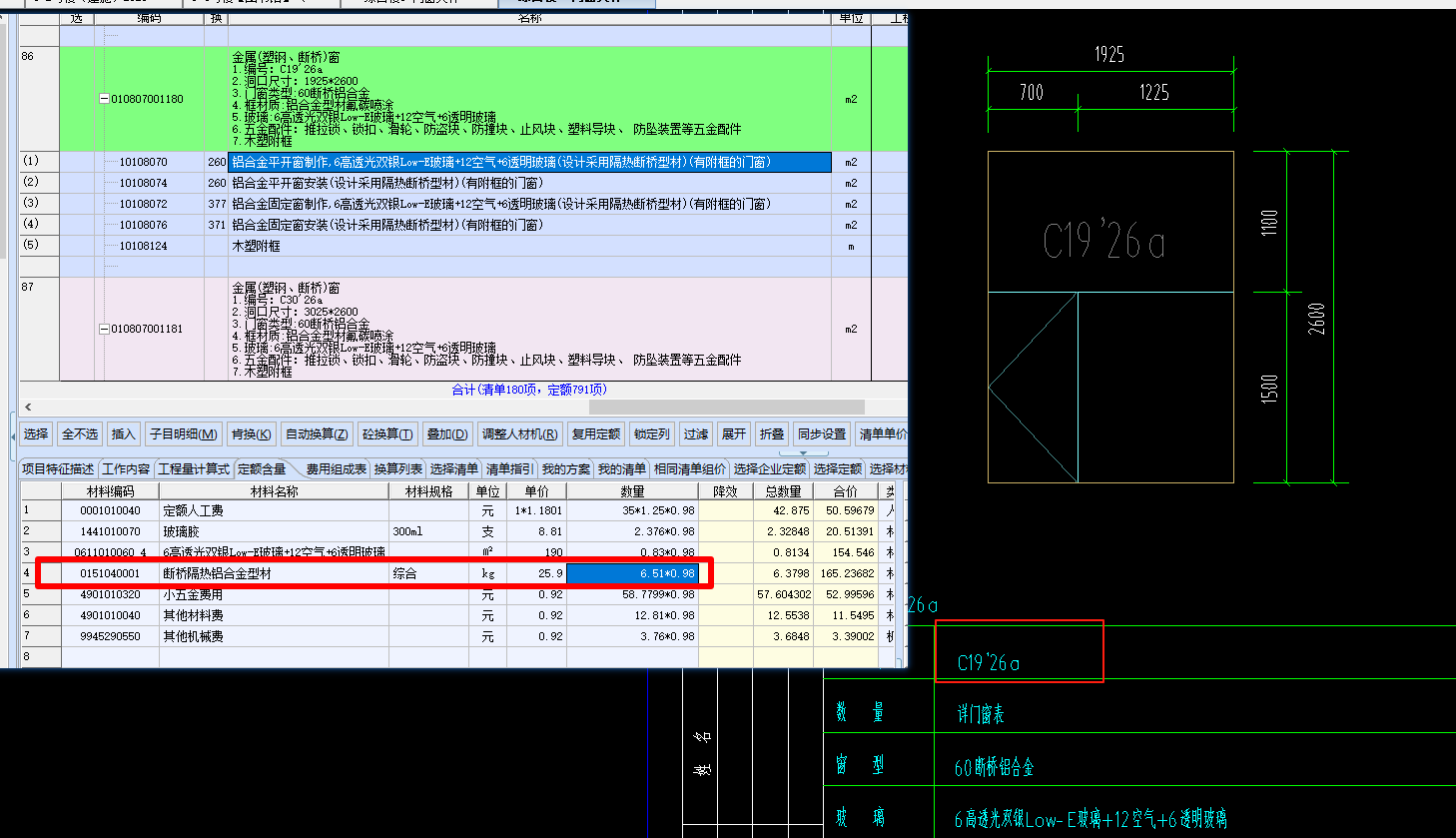Open the 换算列表 tab

398,468
